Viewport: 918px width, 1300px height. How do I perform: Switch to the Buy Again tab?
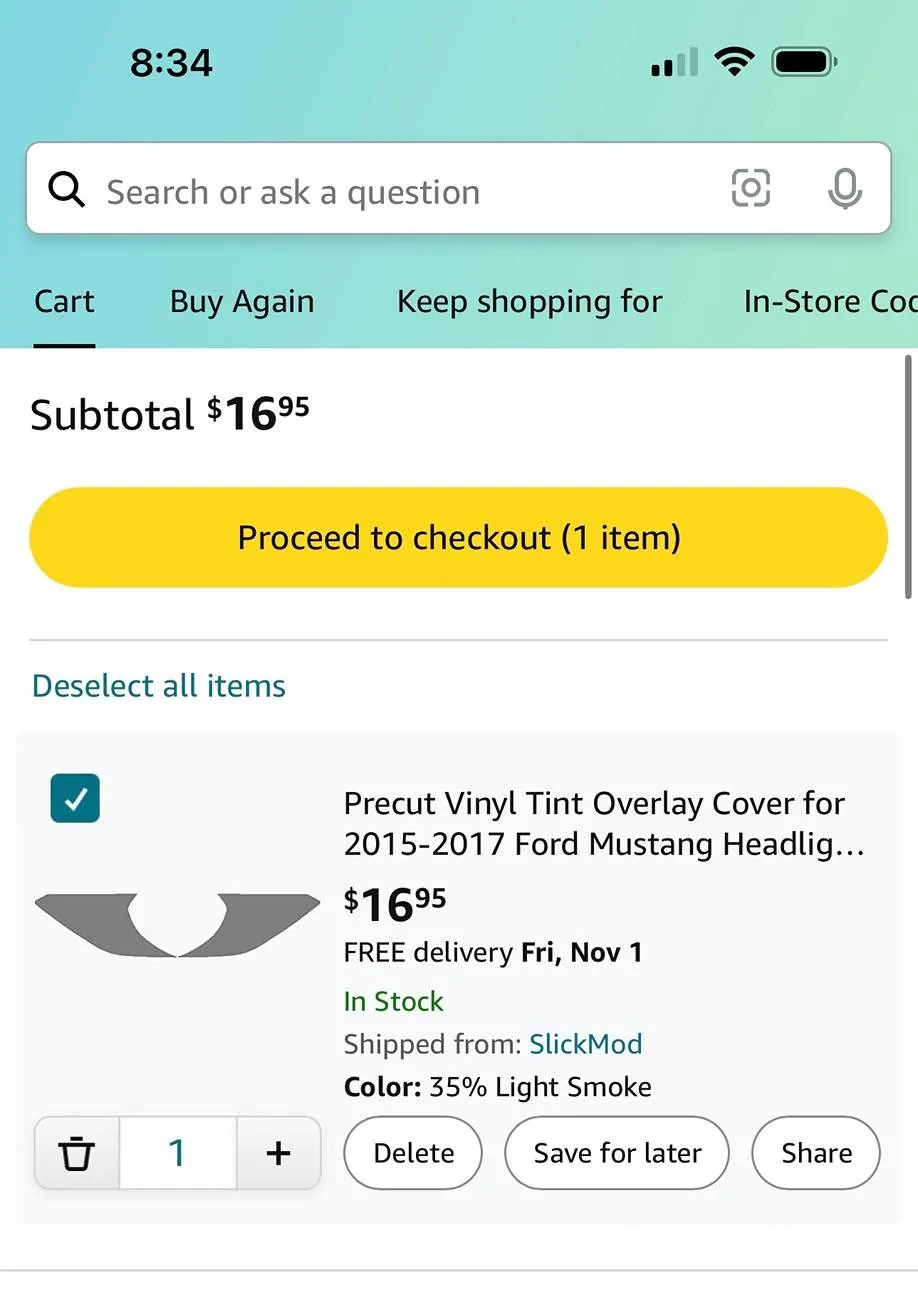(242, 302)
